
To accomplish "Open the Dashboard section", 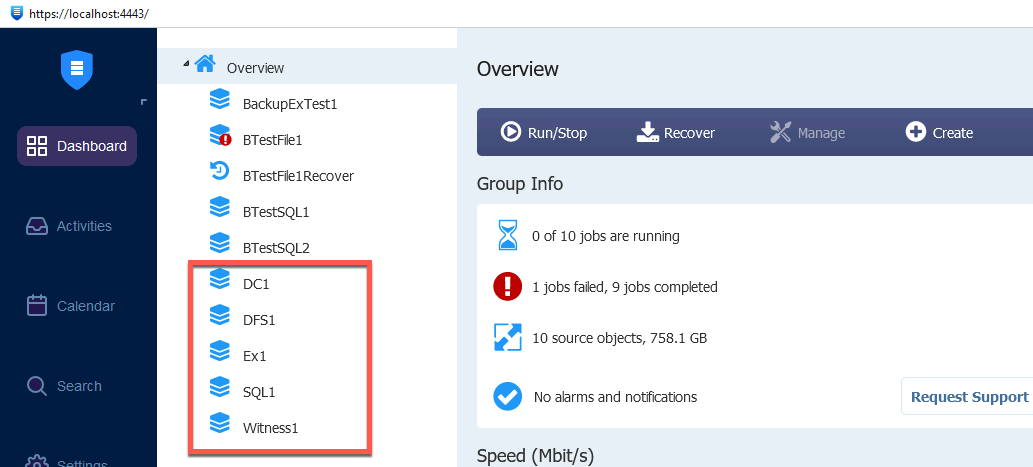I will (77, 146).
